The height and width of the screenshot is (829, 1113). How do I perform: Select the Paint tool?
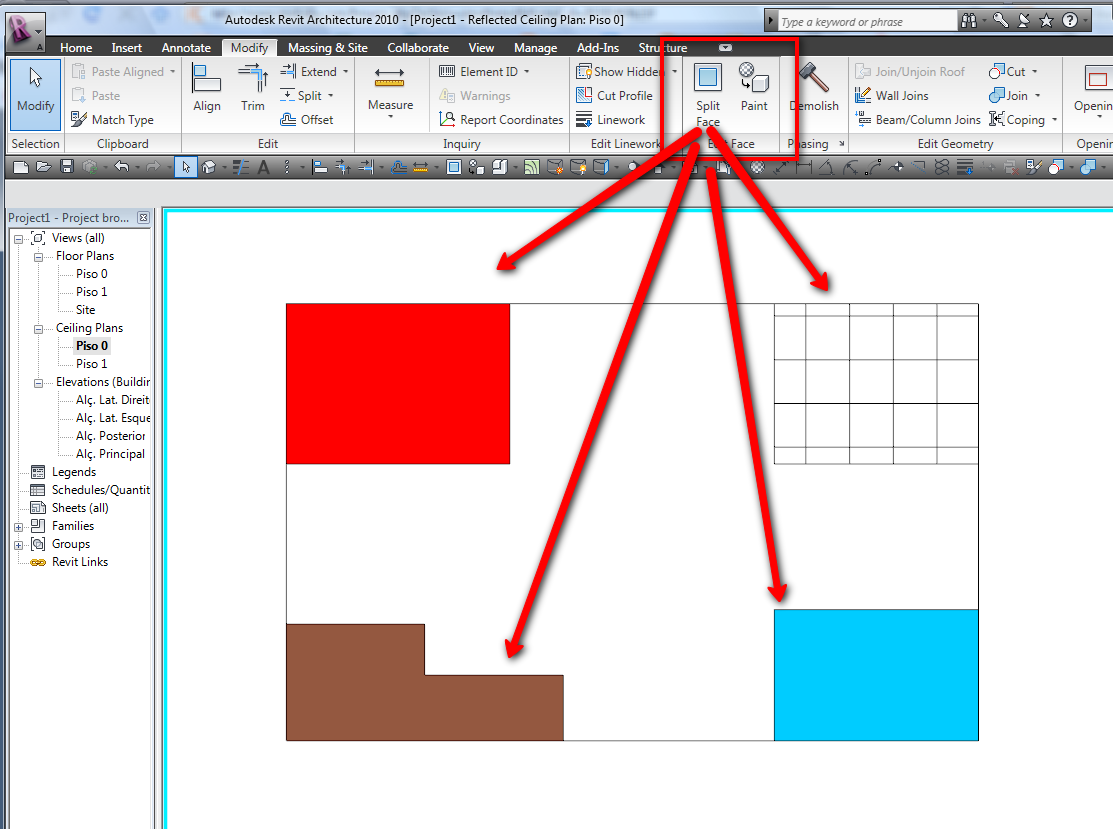[754, 88]
